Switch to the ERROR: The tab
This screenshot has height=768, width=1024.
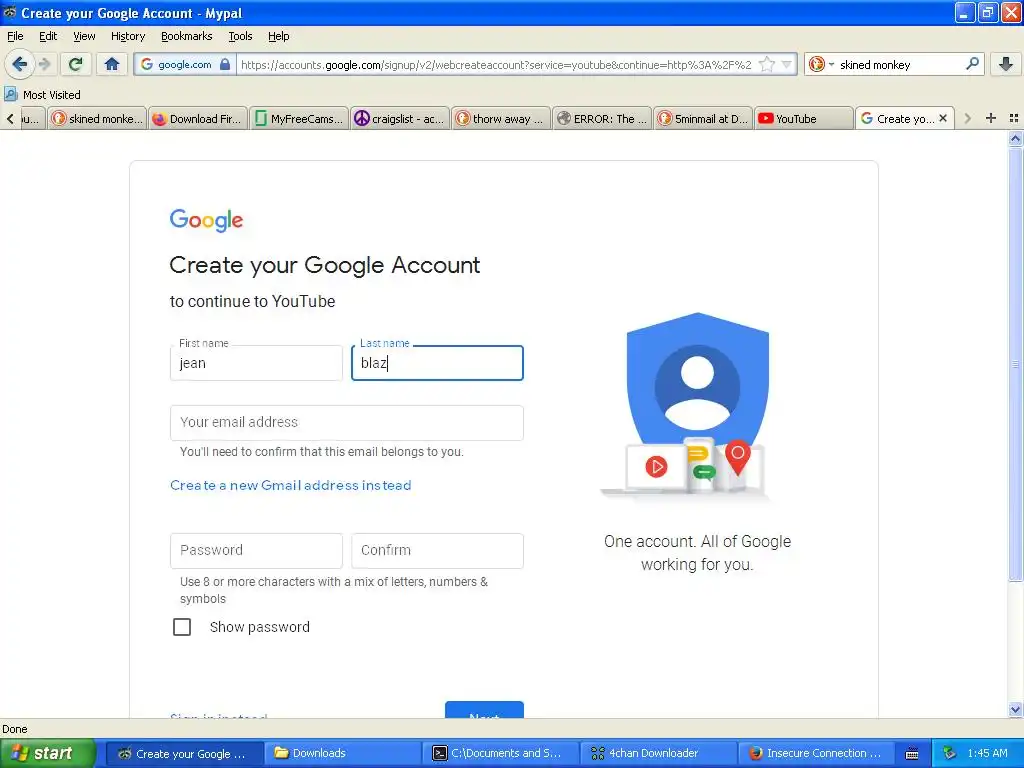(x=601, y=118)
